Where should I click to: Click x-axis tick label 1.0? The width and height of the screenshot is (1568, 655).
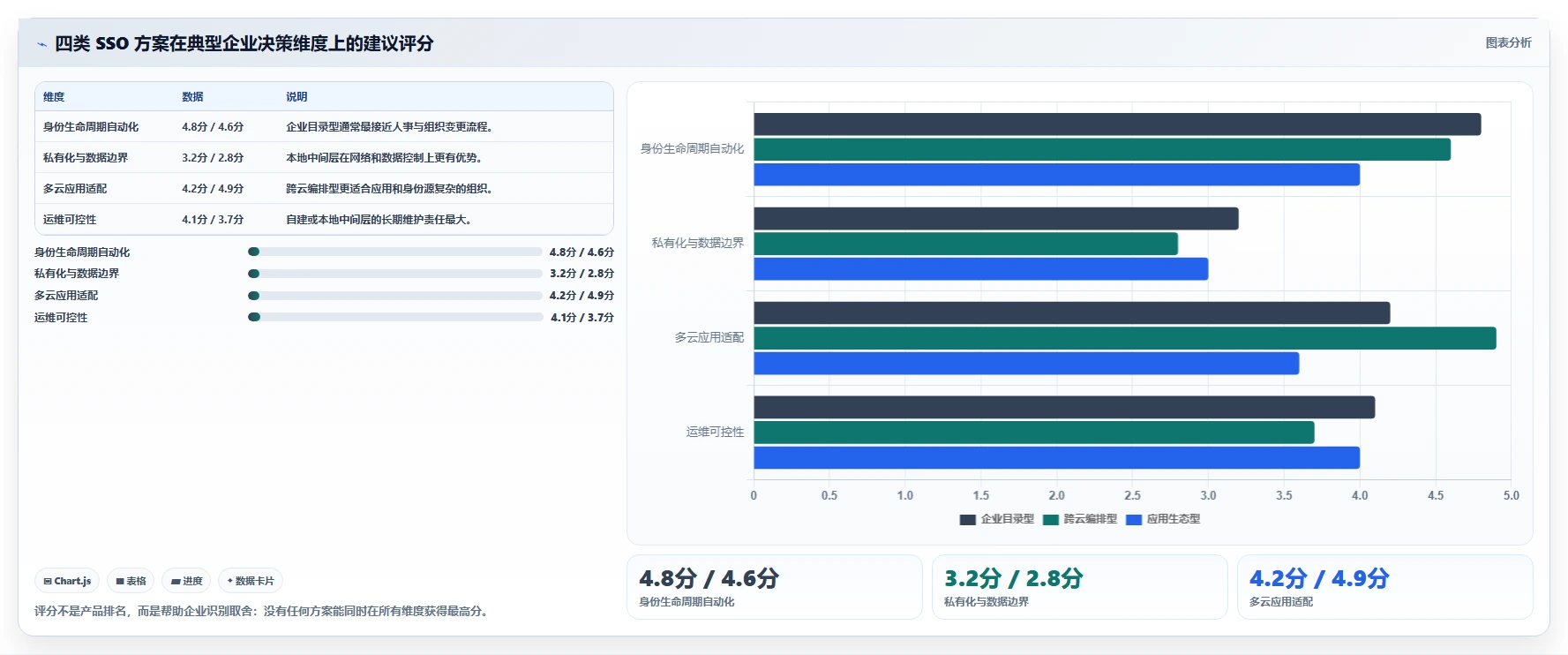tap(905, 496)
